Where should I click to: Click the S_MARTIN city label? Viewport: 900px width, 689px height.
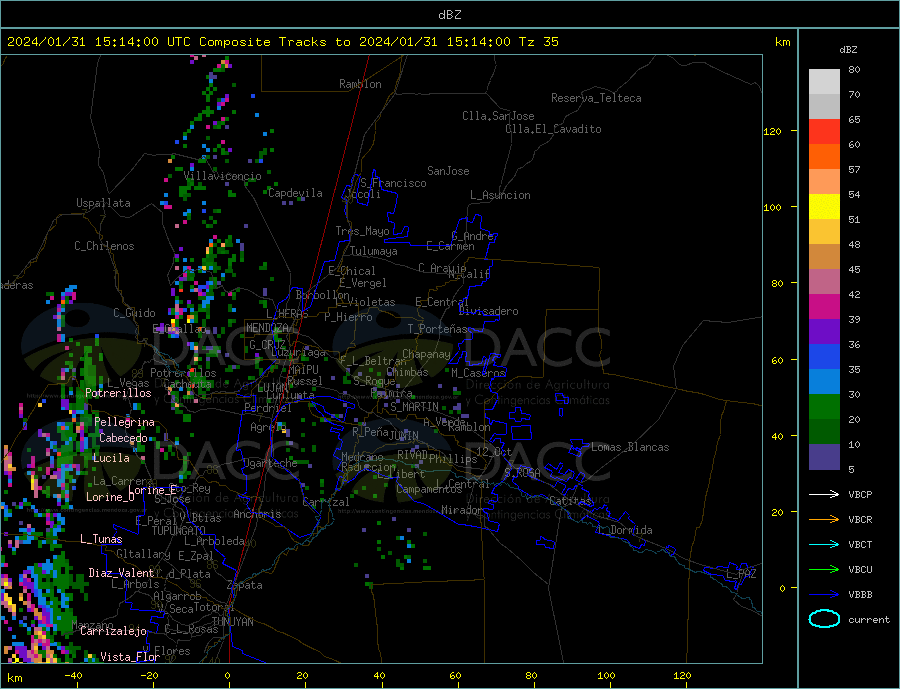pos(414,407)
